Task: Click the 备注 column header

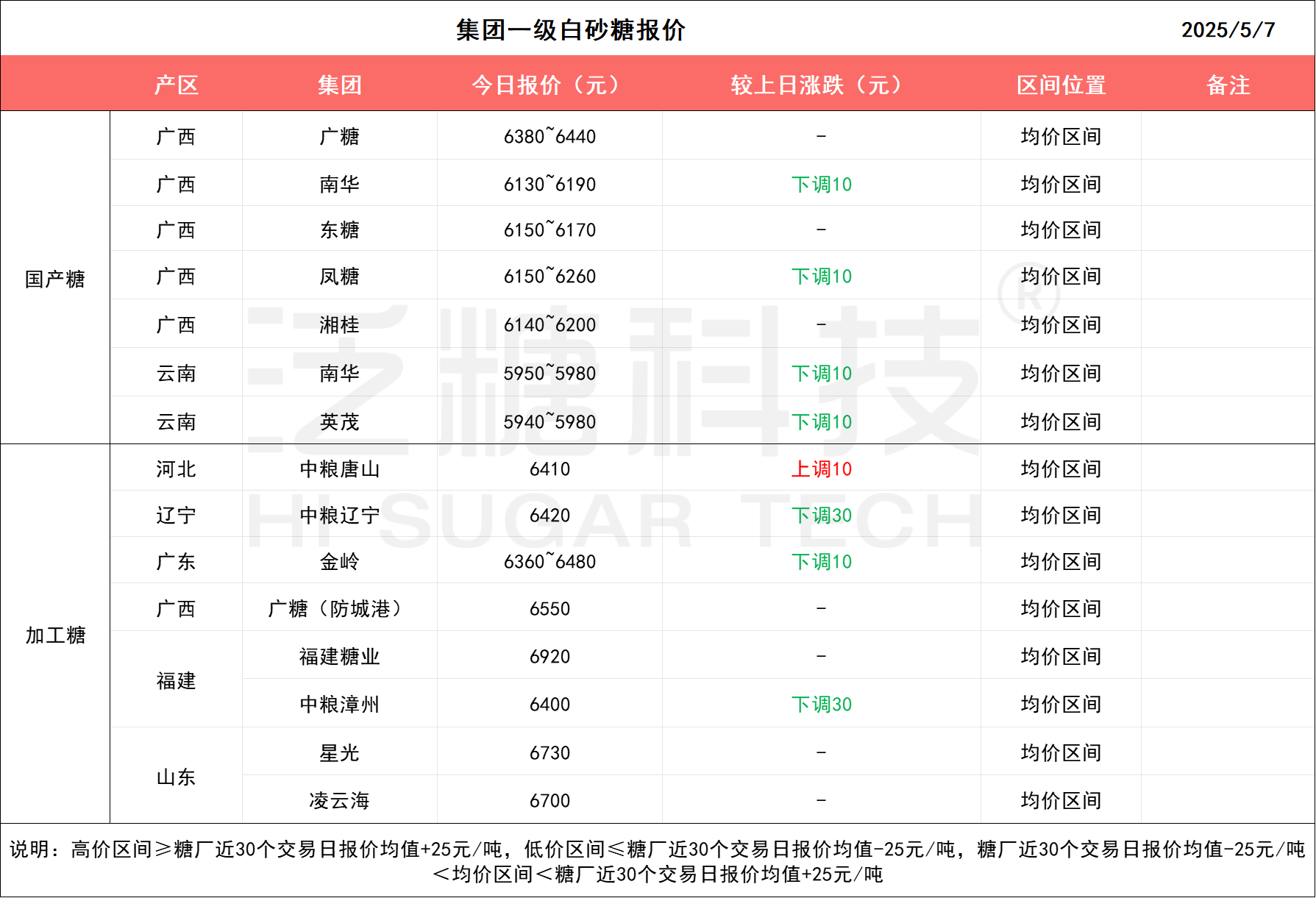Action: 1228,85
